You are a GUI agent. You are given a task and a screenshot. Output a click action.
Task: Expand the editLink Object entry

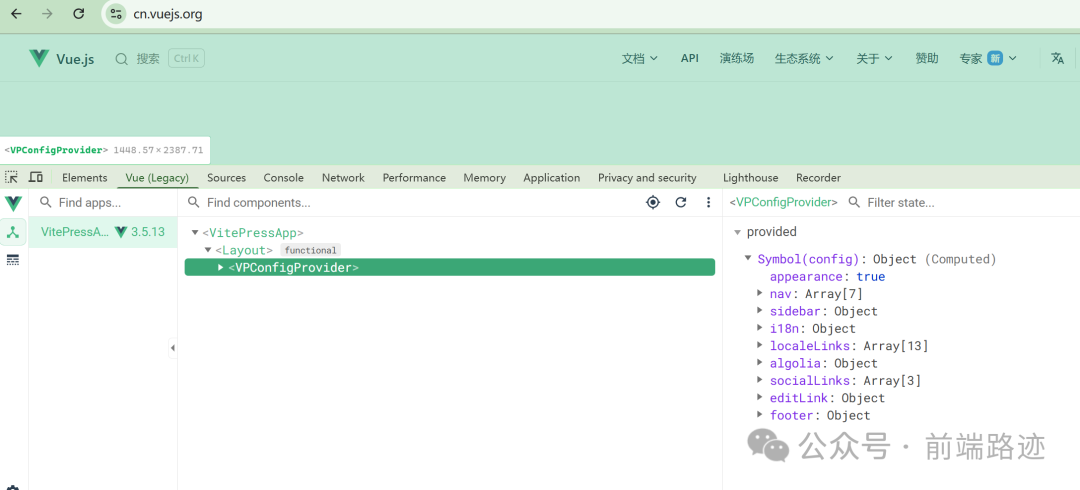point(760,397)
